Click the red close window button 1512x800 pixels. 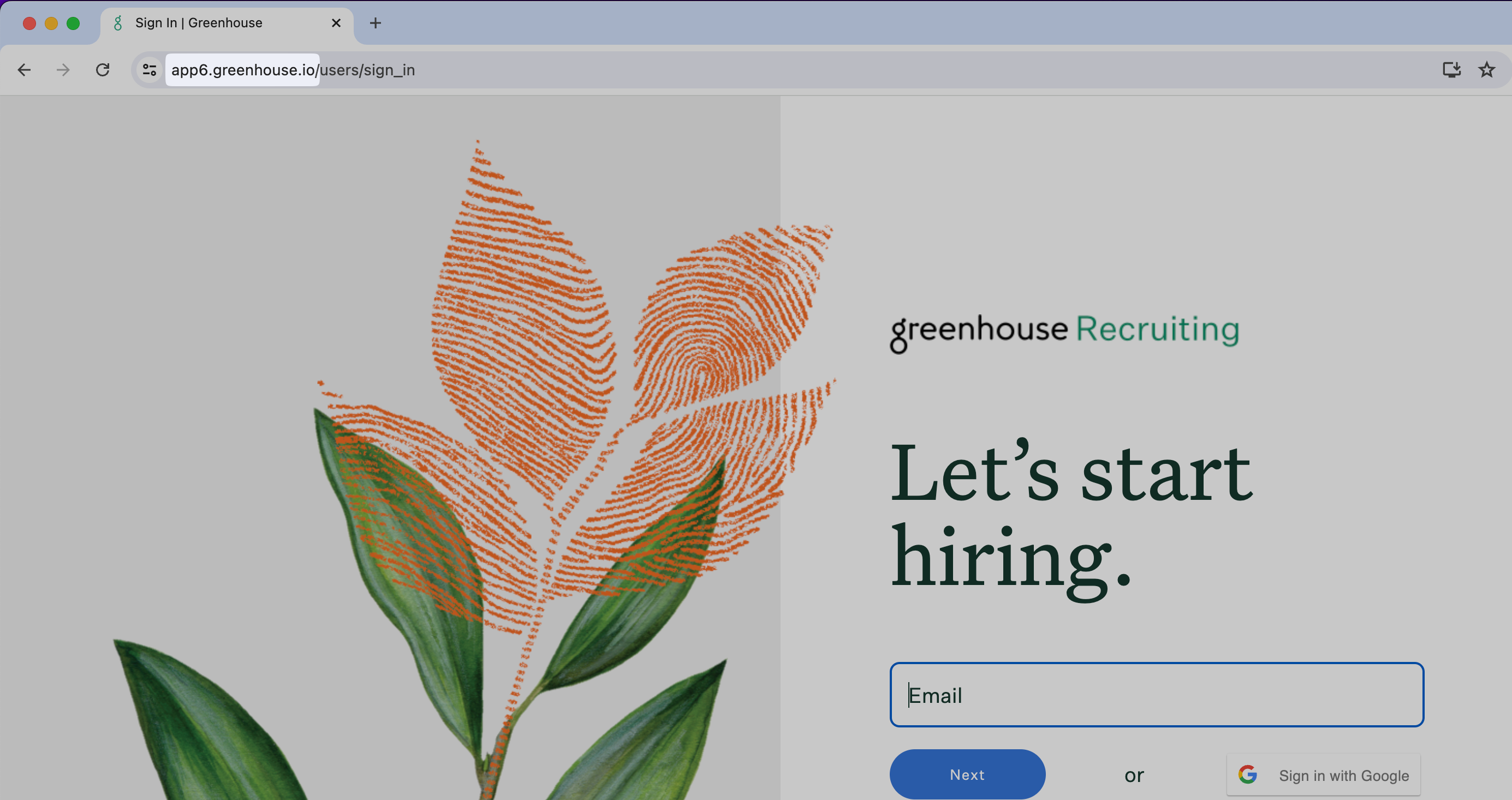click(29, 23)
